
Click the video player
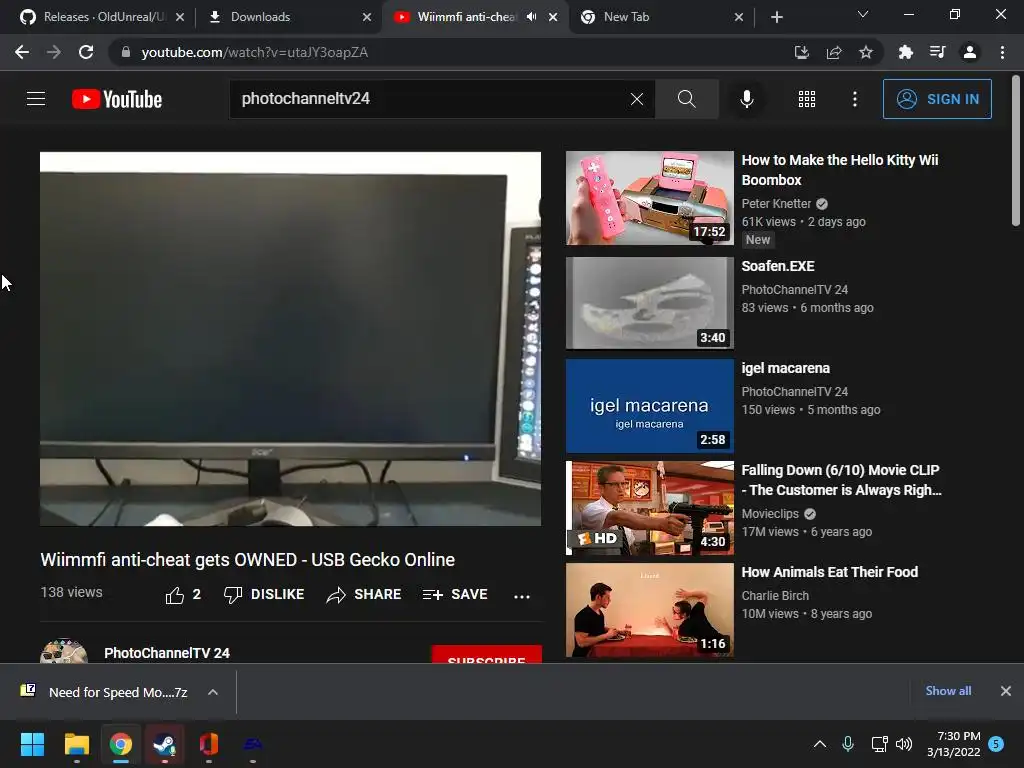pos(291,339)
